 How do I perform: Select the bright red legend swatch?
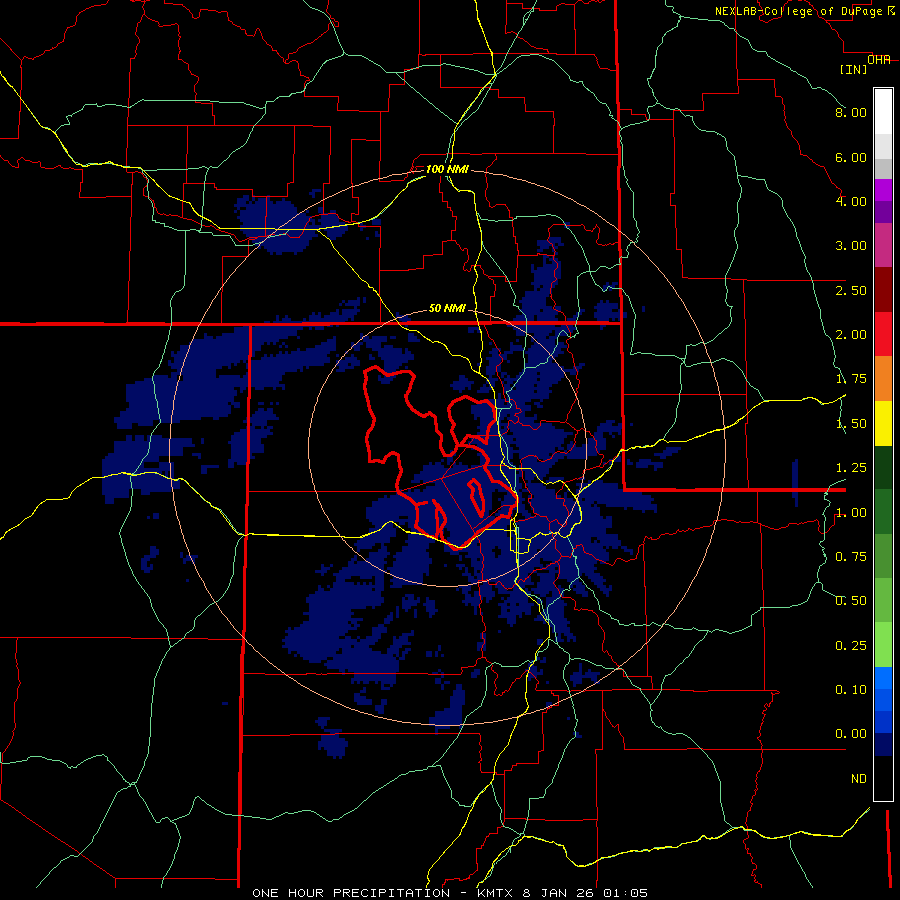(883, 334)
